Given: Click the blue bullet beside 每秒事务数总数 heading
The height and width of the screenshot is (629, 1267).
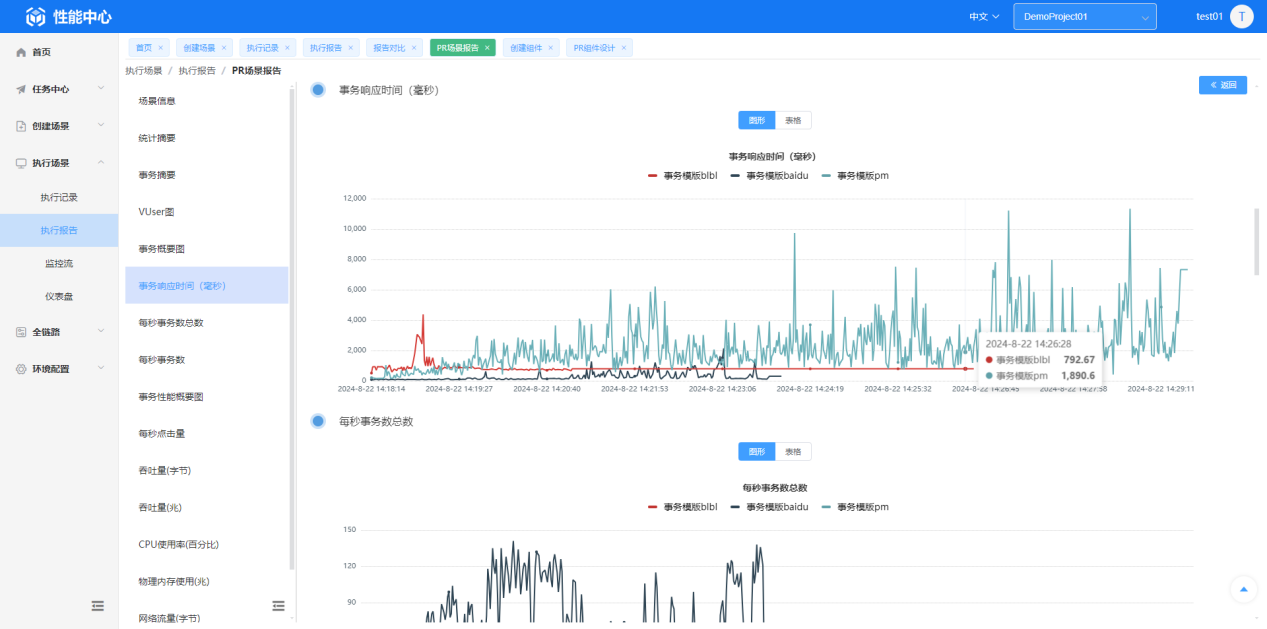Looking at the screenshot, I should pos(318,421).
